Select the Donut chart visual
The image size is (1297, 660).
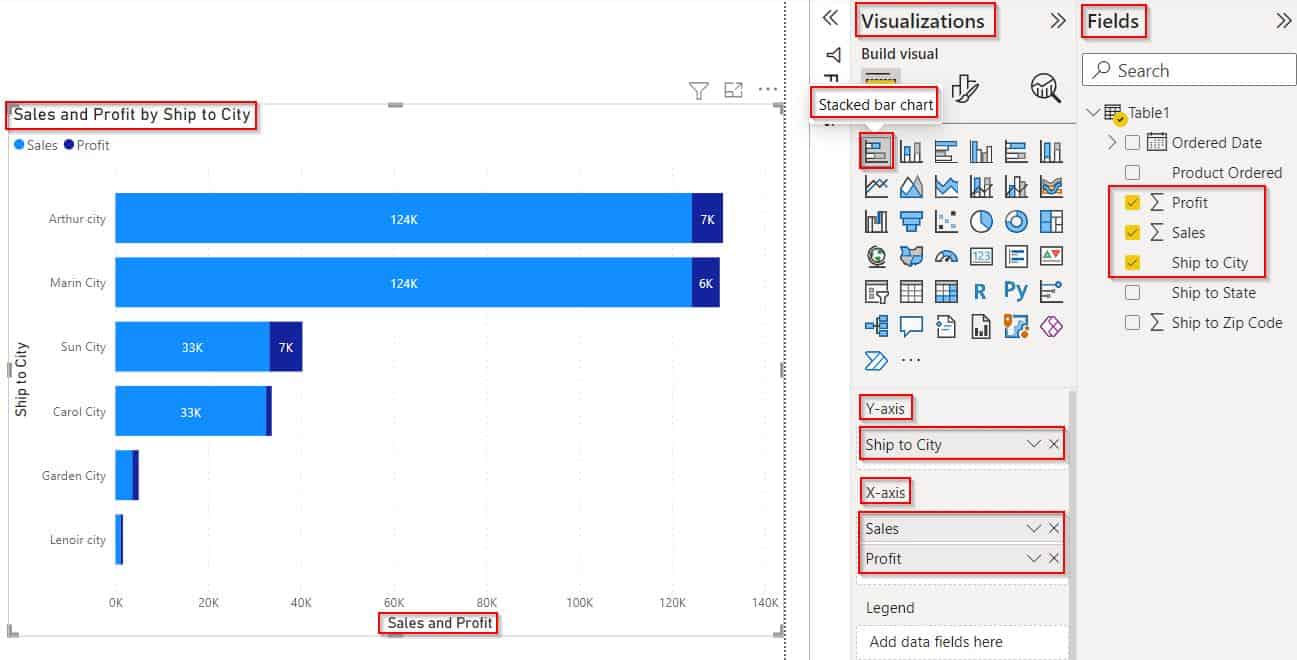pos(1016,221)
